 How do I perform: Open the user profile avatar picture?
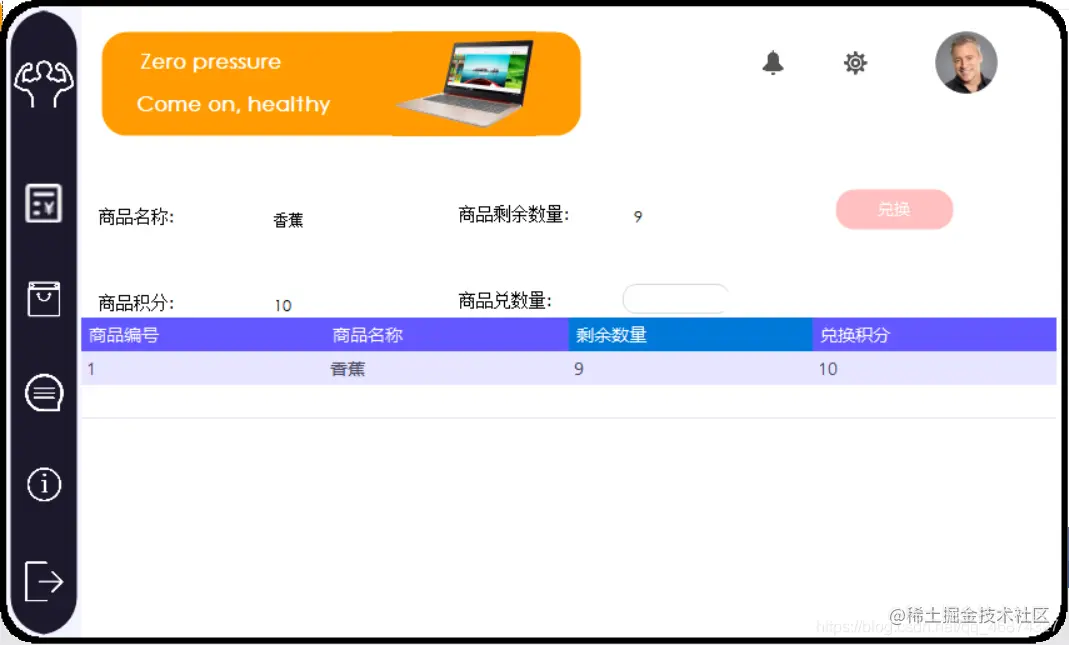click(x=966, y=62)
